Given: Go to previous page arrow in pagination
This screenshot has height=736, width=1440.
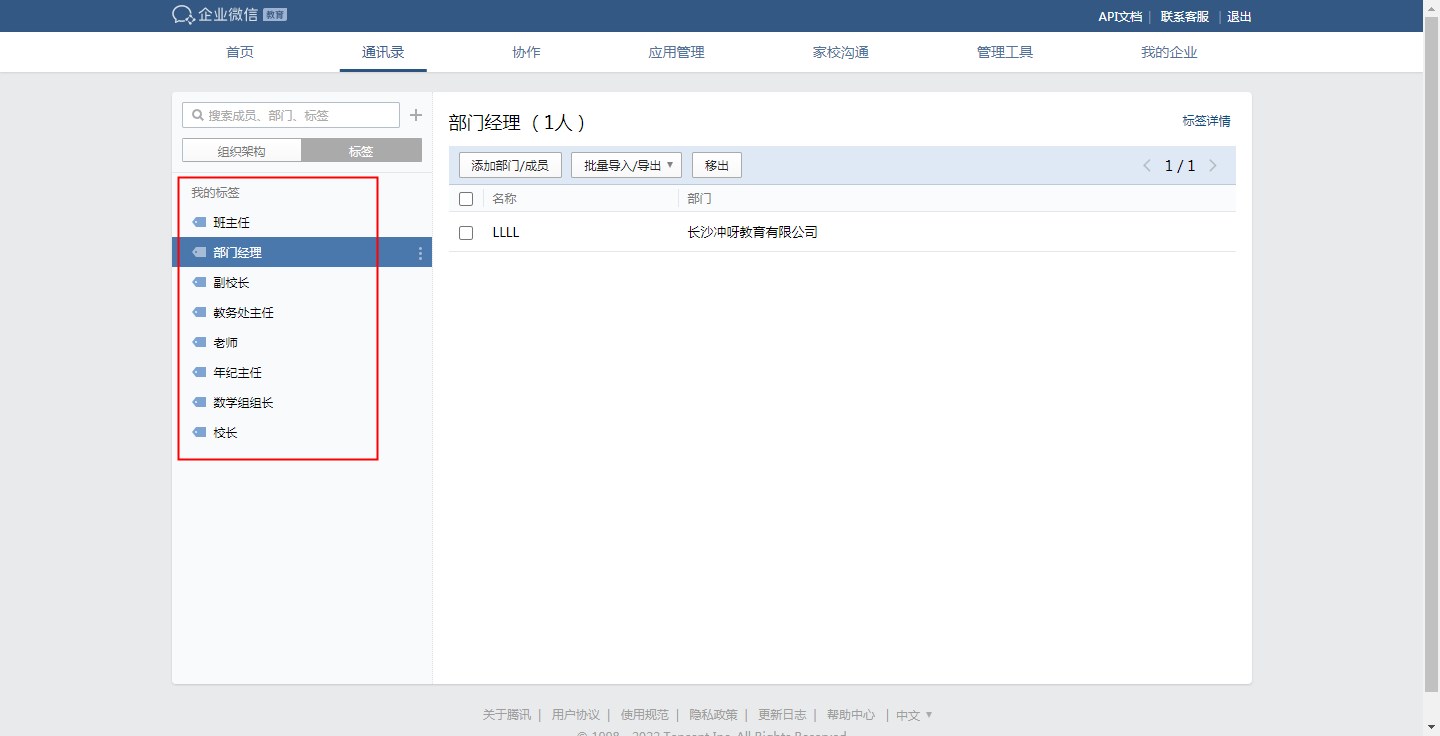Looking at the screenshot, I should pyautogui.click(x=1147, y=166).
